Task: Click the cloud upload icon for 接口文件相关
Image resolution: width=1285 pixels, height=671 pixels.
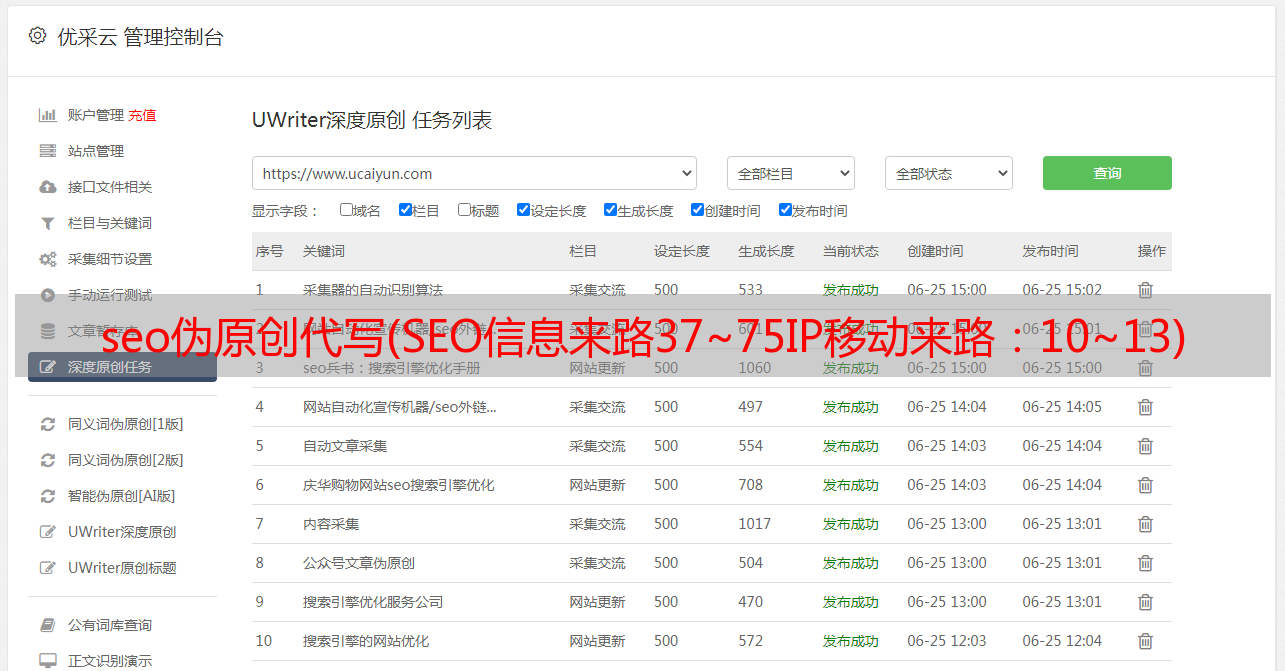Action: coord(47,187)
